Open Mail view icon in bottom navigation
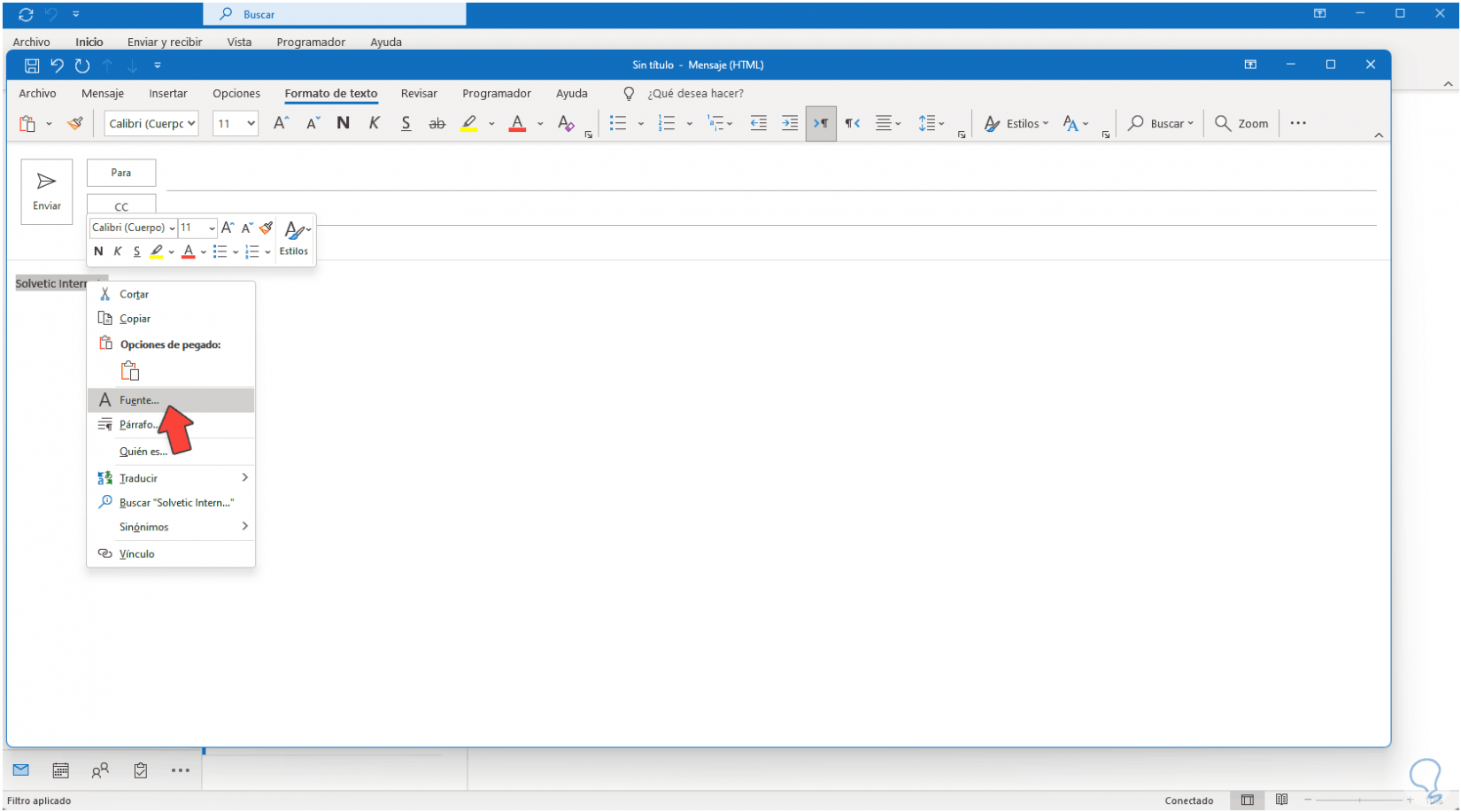The width and height of the screenshot is (1461, 812). (21, 769)
